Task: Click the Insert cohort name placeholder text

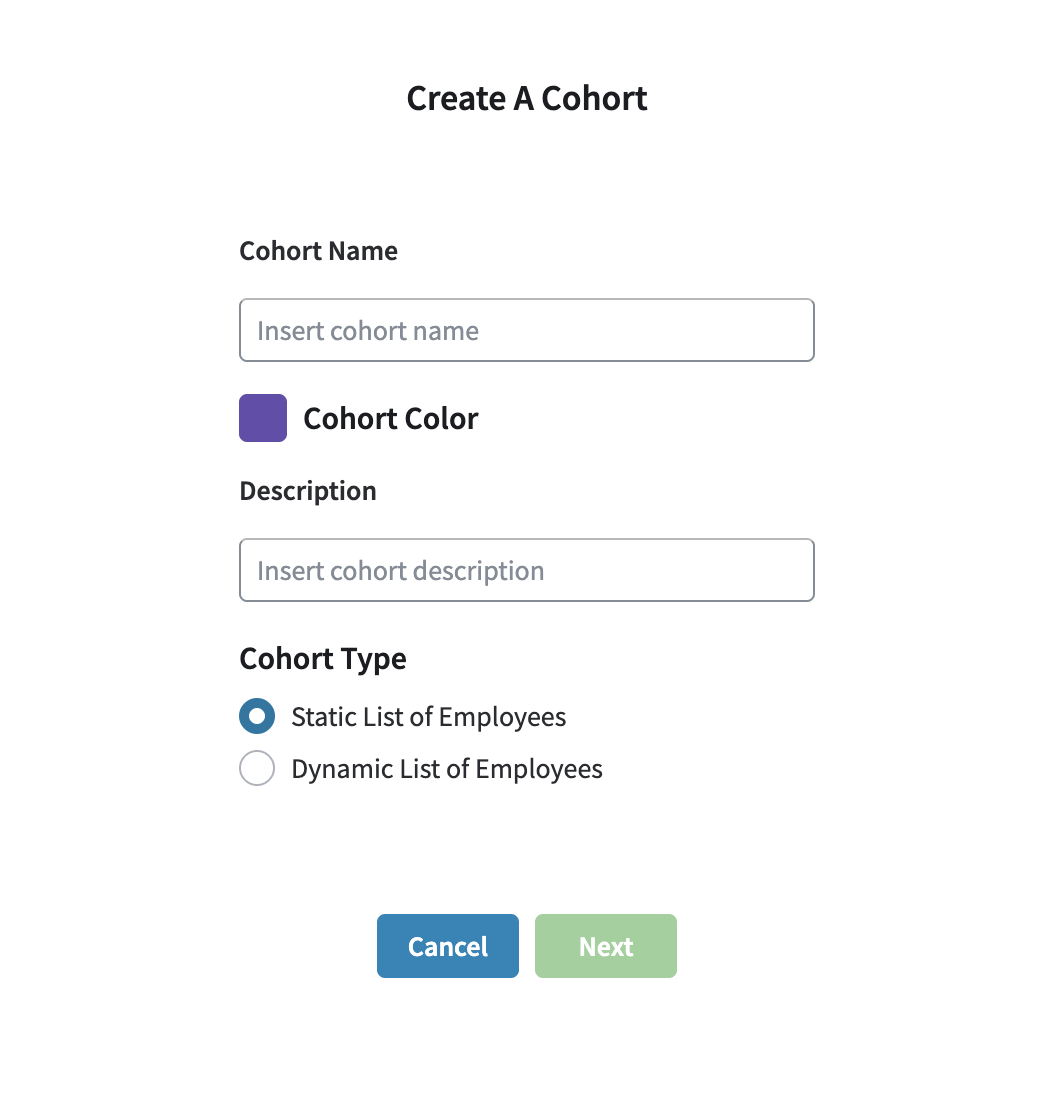Action: (368, 331)
